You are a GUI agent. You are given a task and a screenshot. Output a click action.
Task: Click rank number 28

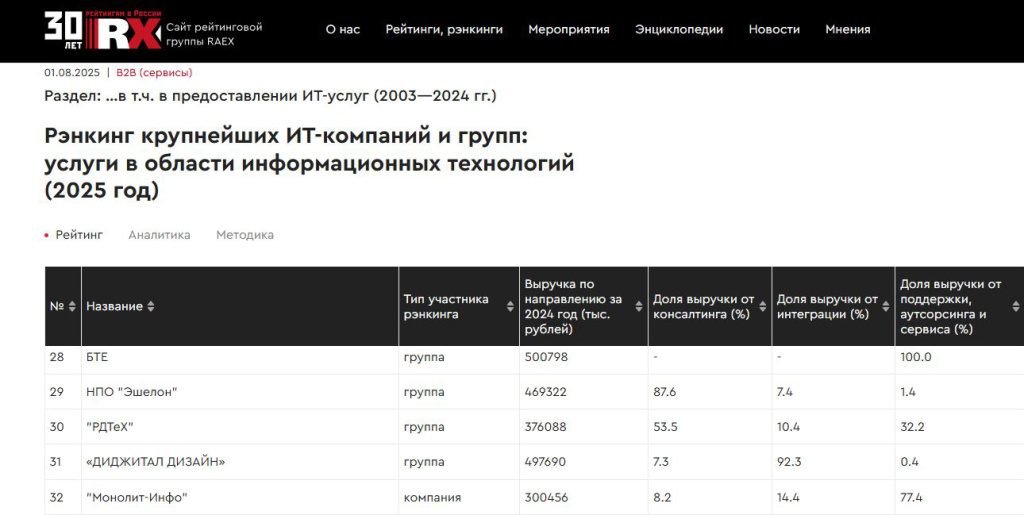coord(57,357)
